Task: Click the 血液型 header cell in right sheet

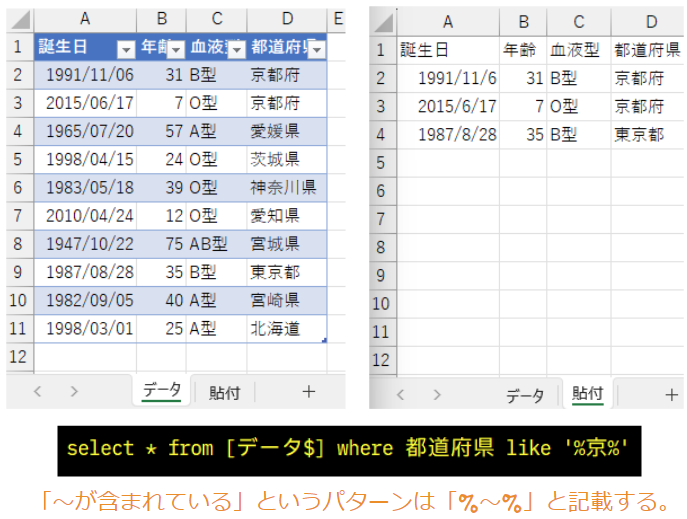Action: pos(579,50)
